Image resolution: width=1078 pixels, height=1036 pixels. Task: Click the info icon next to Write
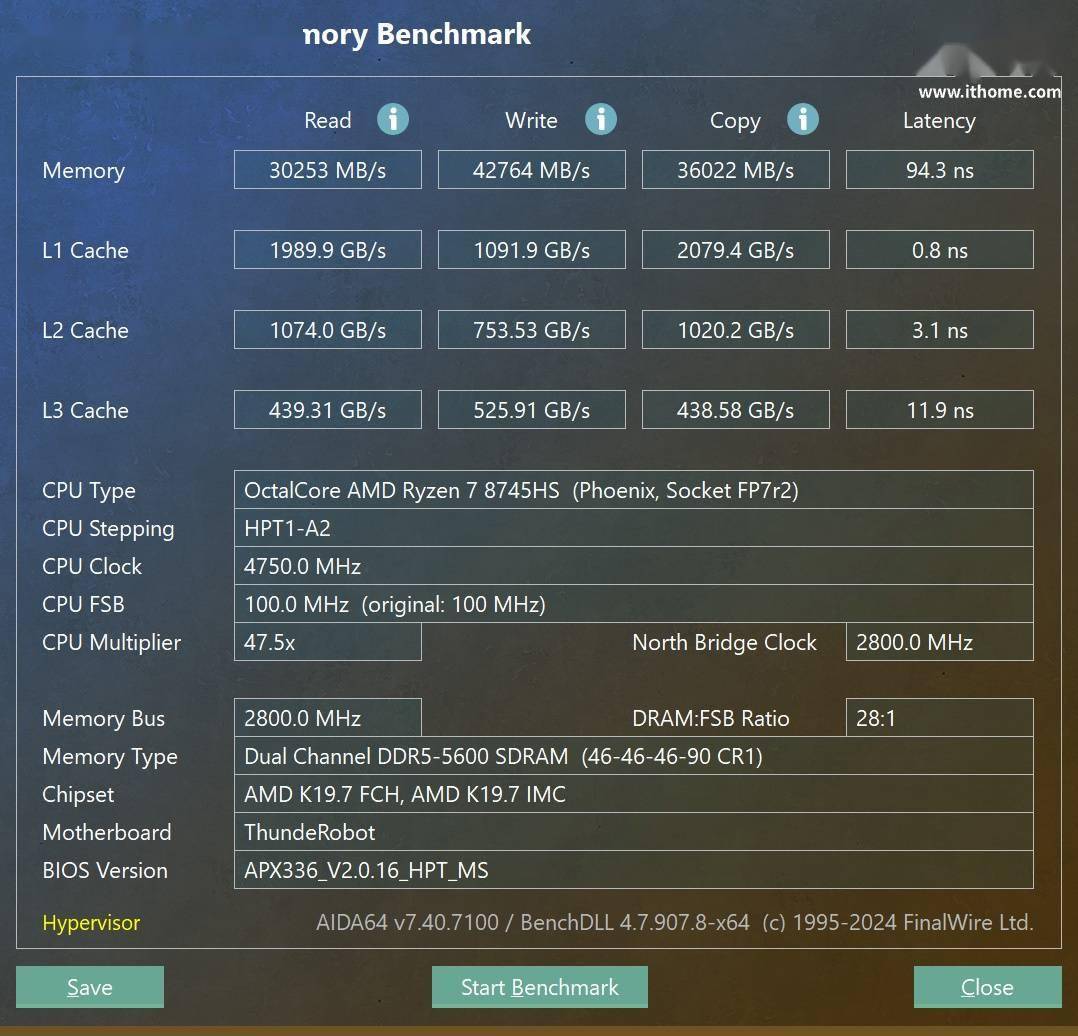[x=600, y=120]
